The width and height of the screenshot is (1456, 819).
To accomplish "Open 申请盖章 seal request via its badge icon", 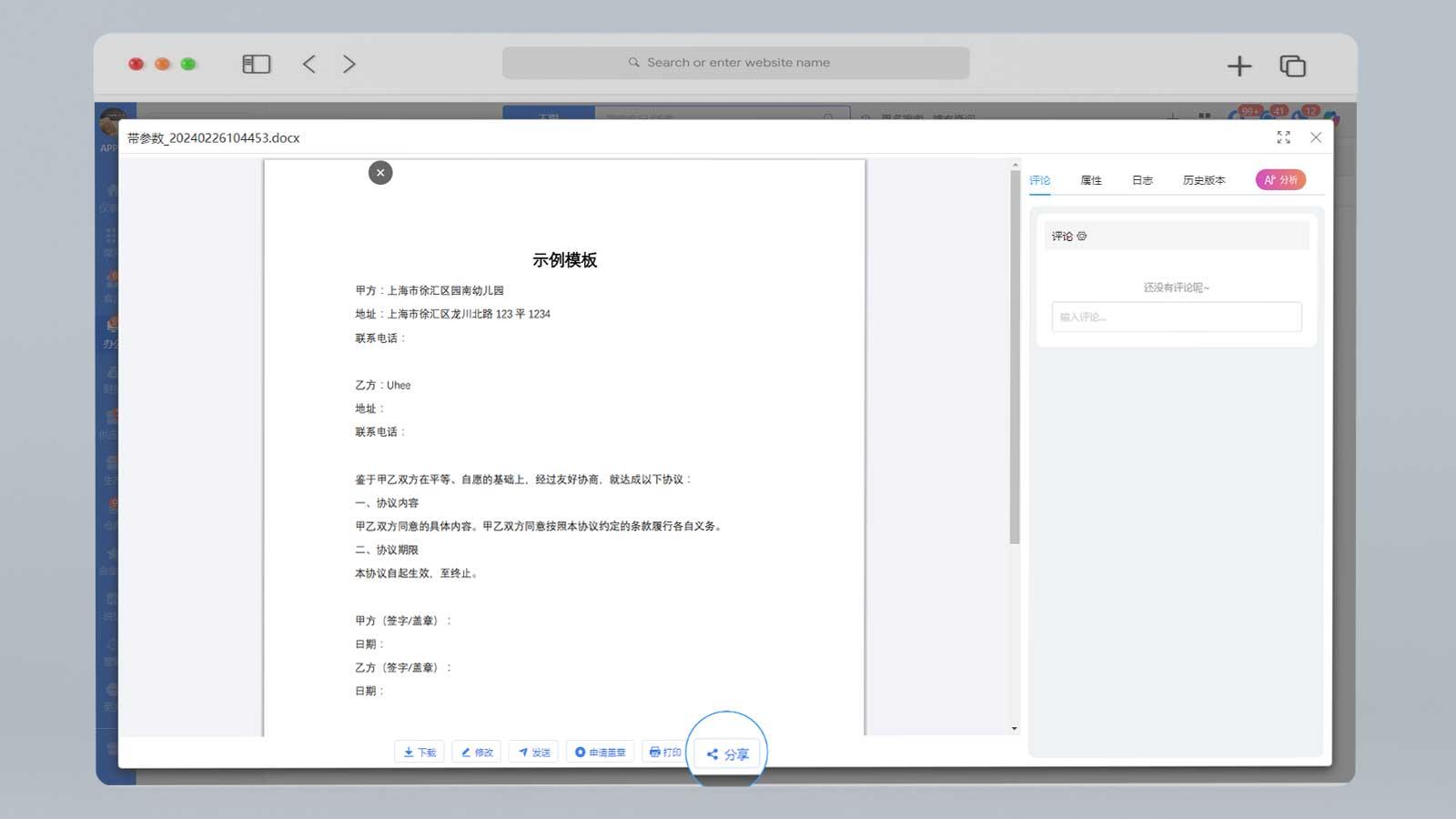I will click(580, 752).
